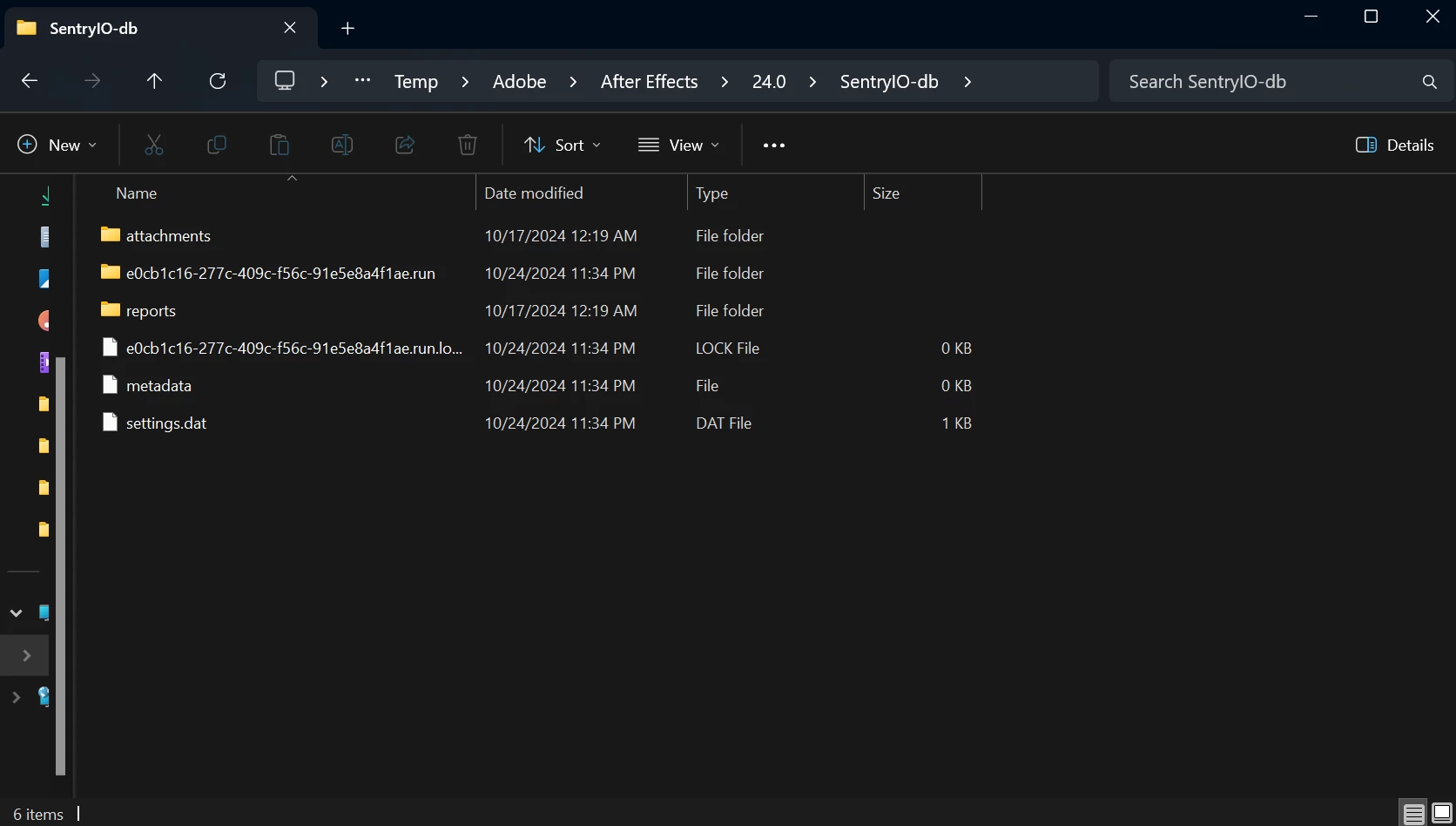Open the Sort dropdown menu

click(563, 146)
